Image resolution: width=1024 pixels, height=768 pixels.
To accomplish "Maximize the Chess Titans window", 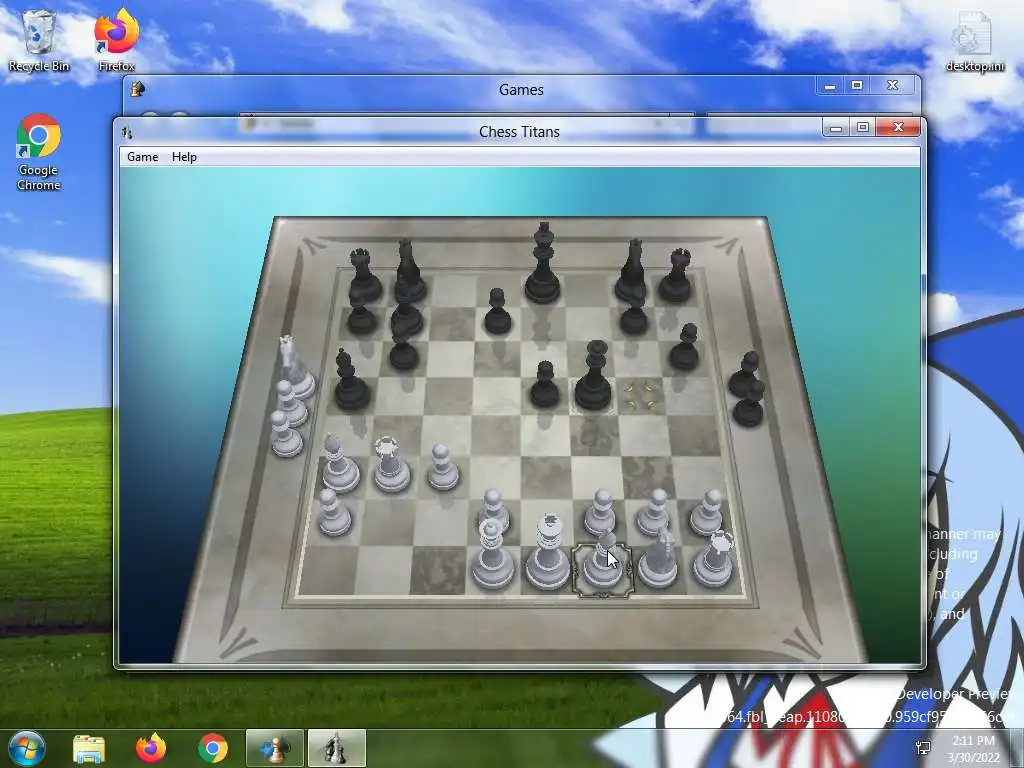I will pos(863,127).
